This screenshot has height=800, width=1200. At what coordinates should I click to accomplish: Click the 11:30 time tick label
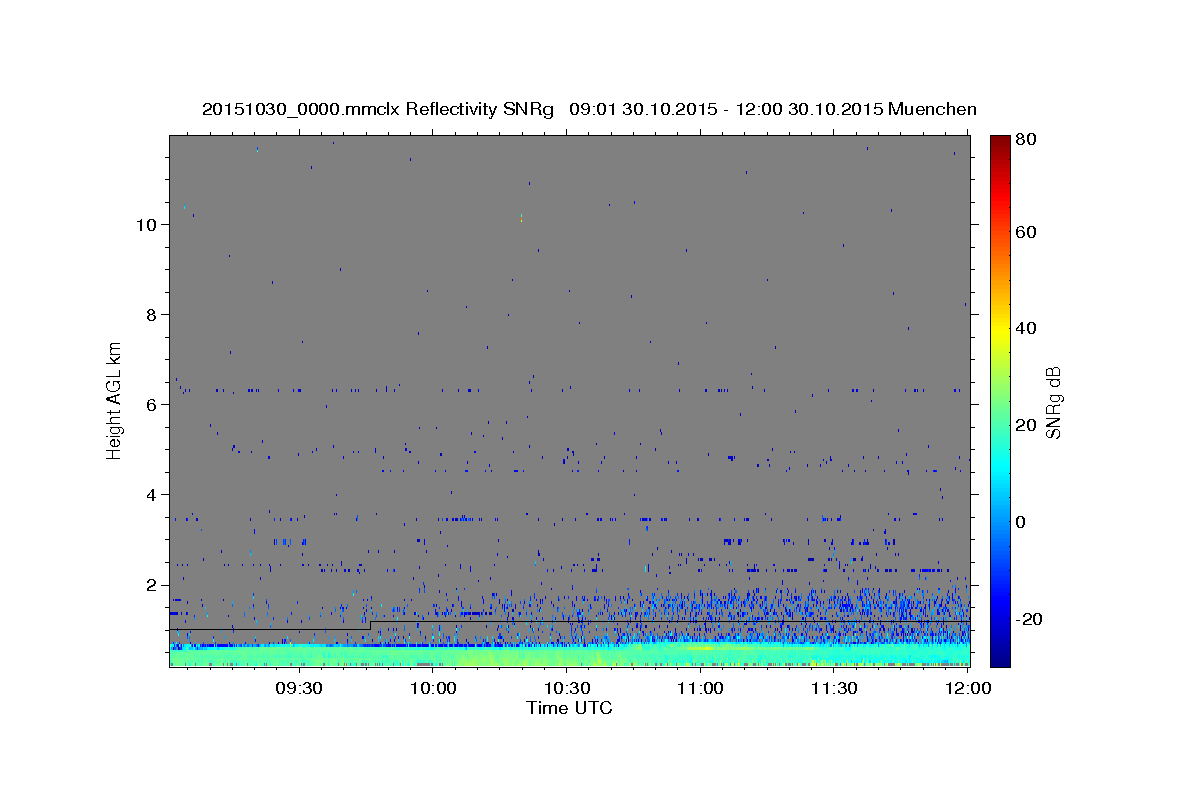pyautogui.click(x=834, y=688)
